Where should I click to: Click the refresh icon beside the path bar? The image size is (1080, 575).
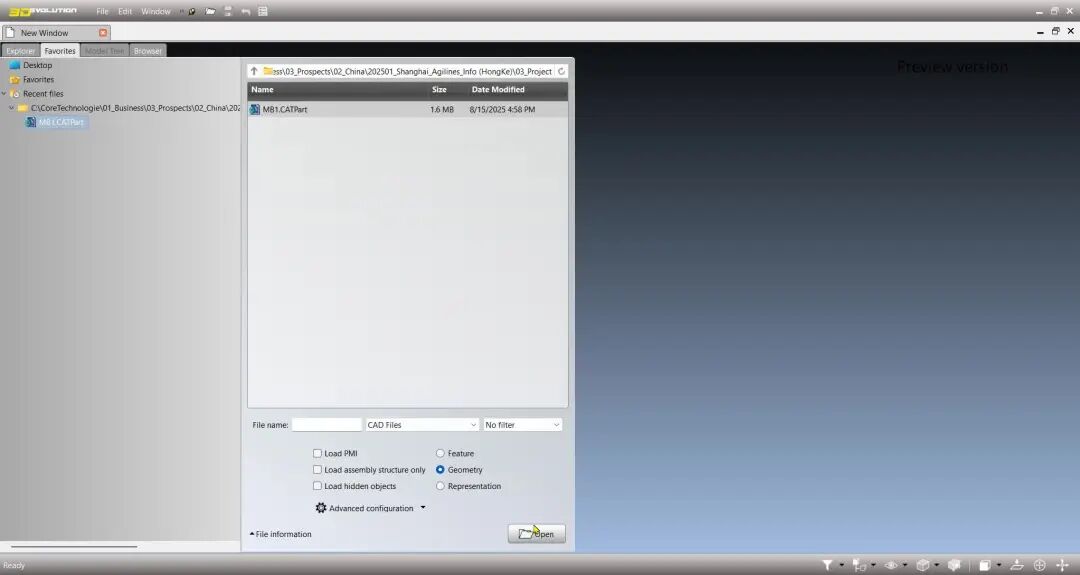coord(561,71)
